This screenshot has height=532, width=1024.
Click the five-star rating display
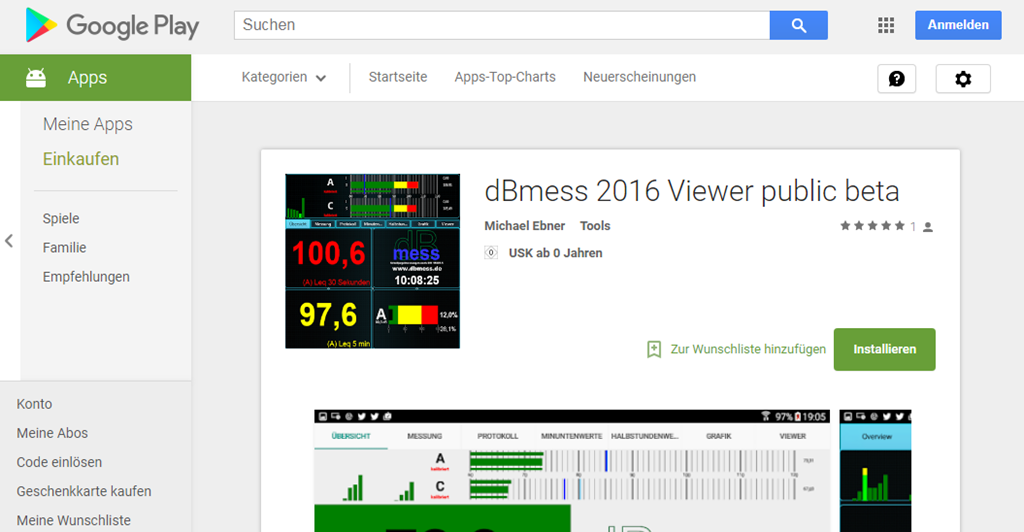click(x=872, y=227)
